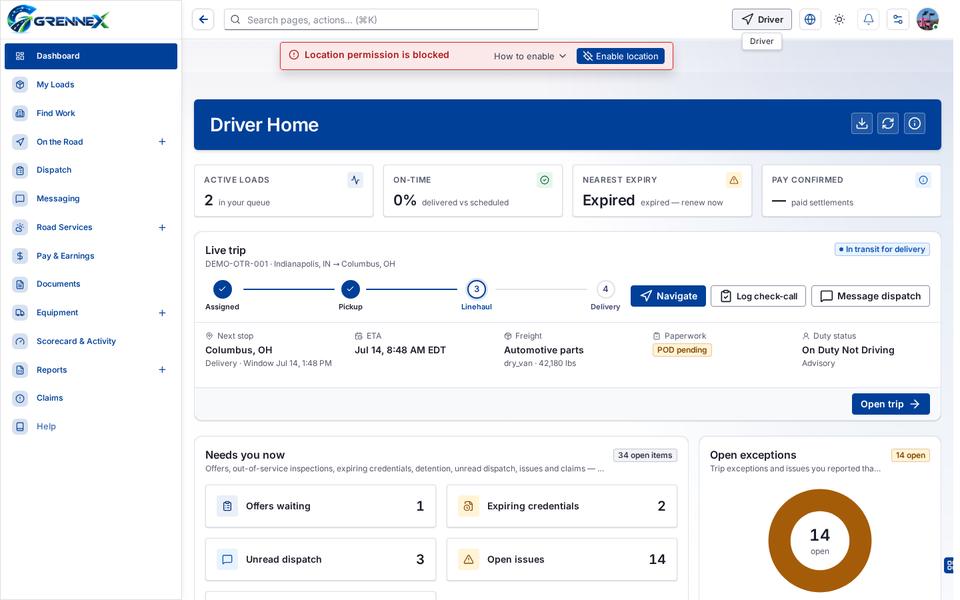
Task: Click the Linehaul step 3 marker
Action: (x=476, y=289)
